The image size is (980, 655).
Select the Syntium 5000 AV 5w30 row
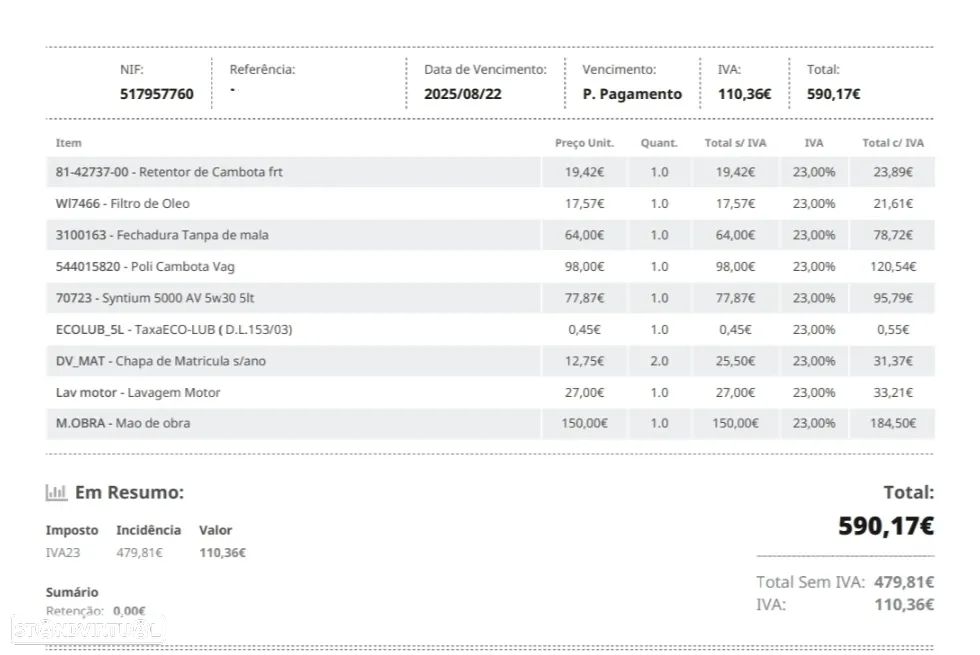(162, 298)
